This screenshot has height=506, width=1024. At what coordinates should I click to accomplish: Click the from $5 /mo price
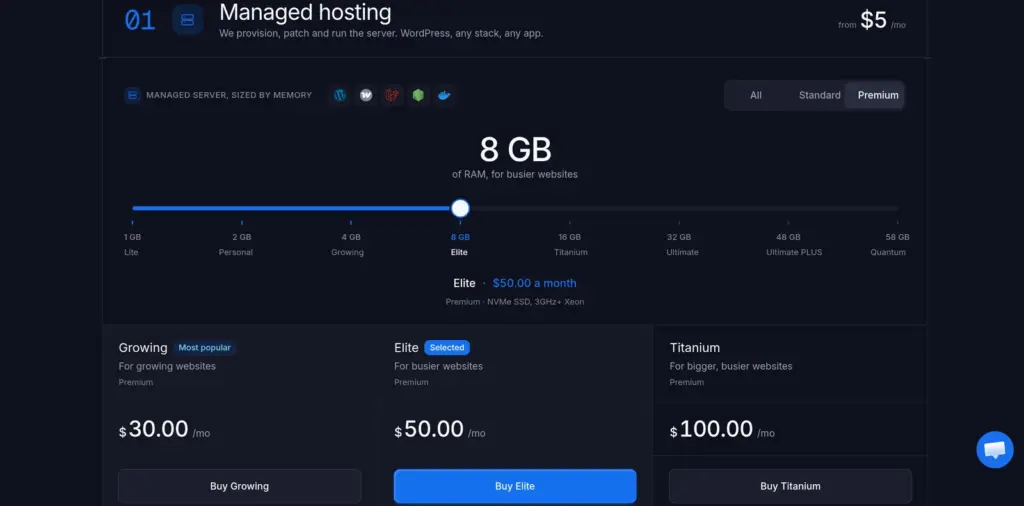(872, 20)
